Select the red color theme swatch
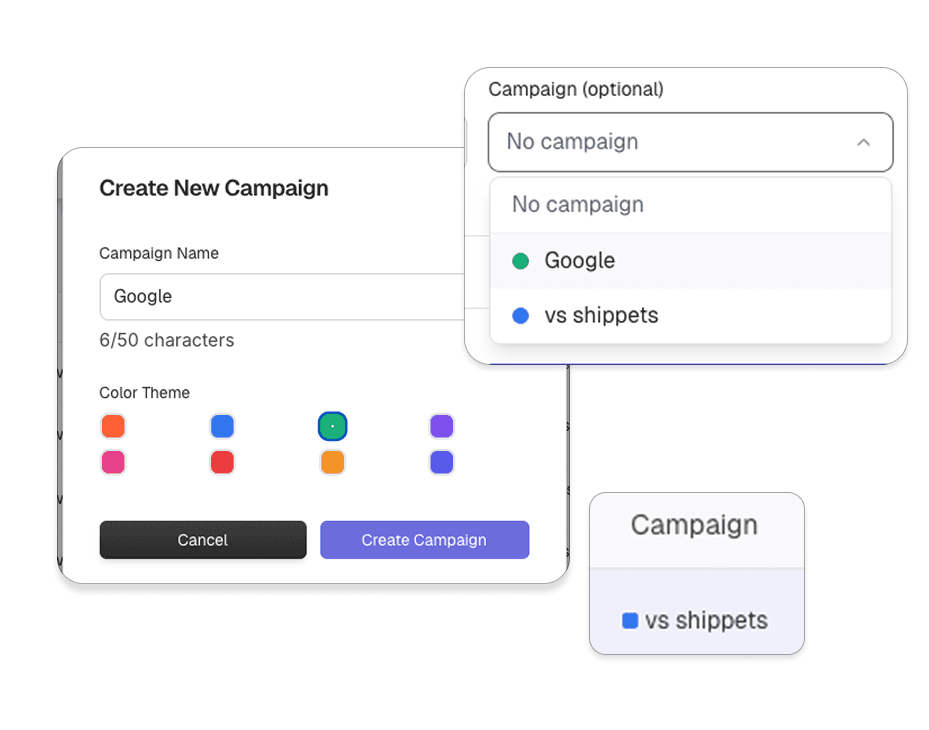This screenshot has width=929, height=730. [x=222, y=462]
